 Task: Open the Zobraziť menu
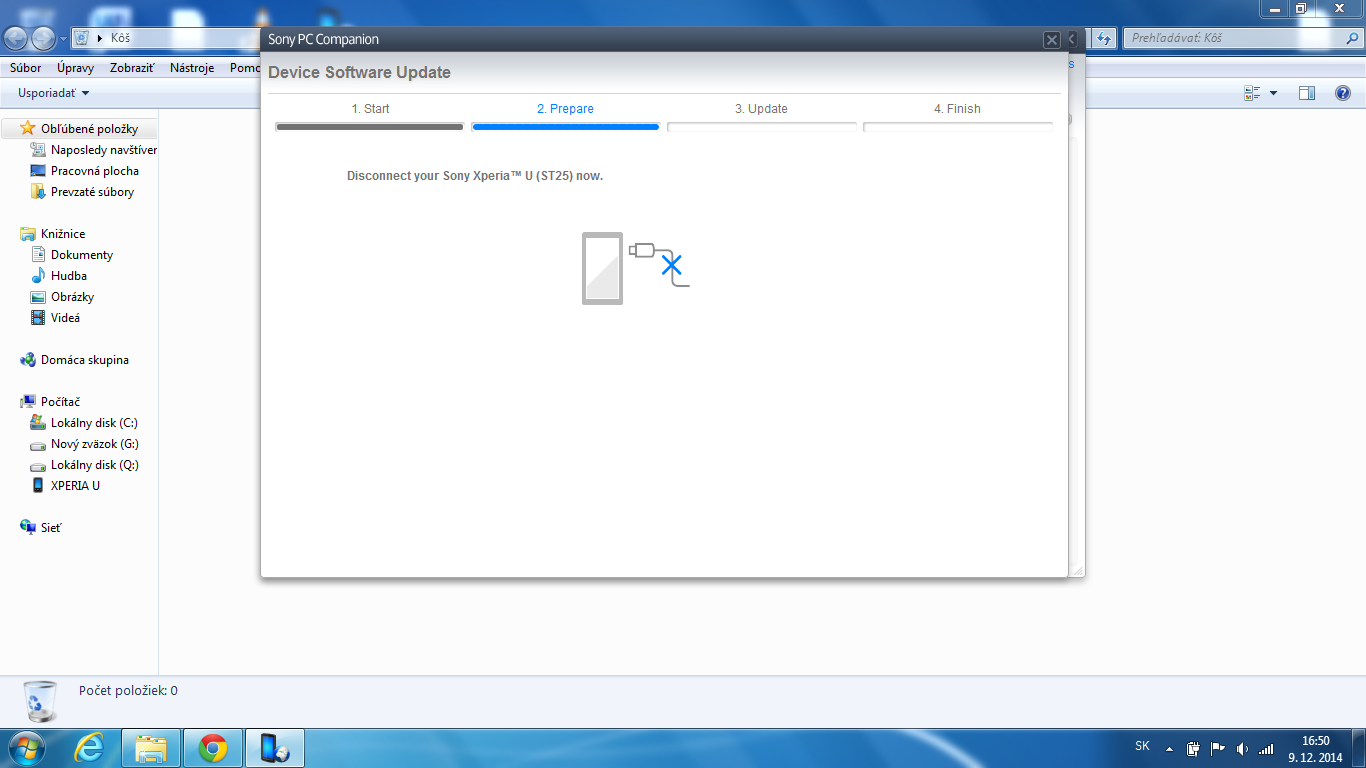132,68
